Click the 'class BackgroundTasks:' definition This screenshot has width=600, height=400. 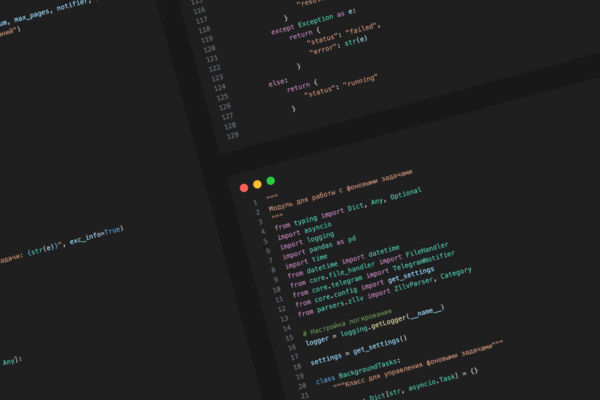358,371
